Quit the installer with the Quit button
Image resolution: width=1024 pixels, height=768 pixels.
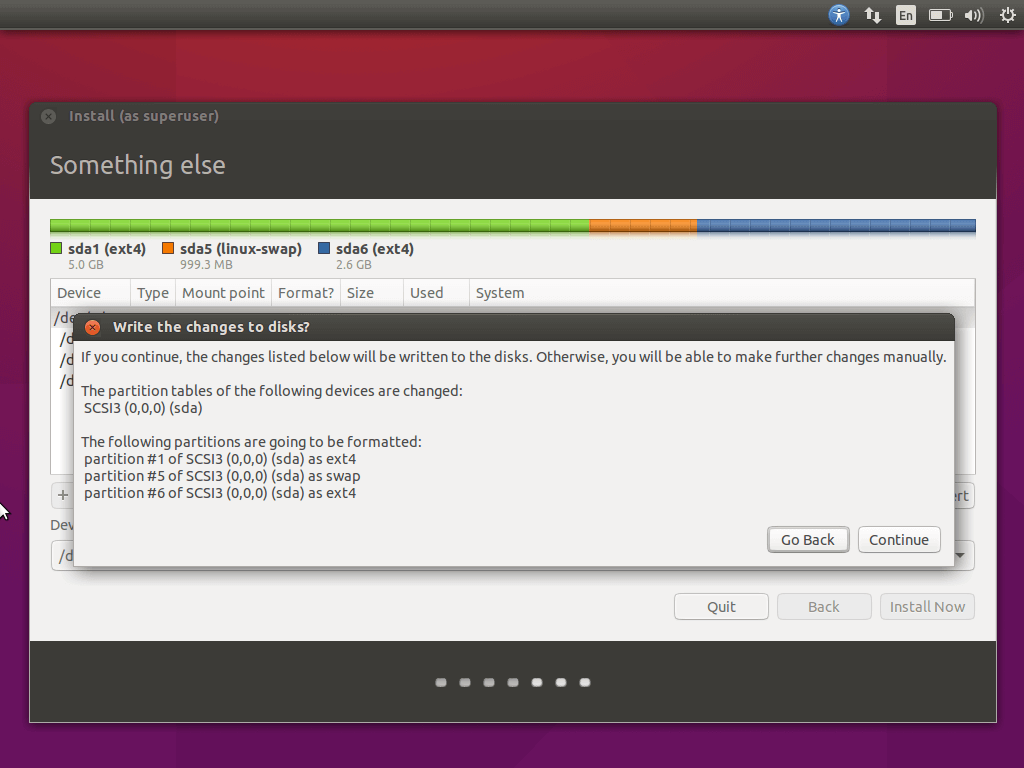coord(721,607)
